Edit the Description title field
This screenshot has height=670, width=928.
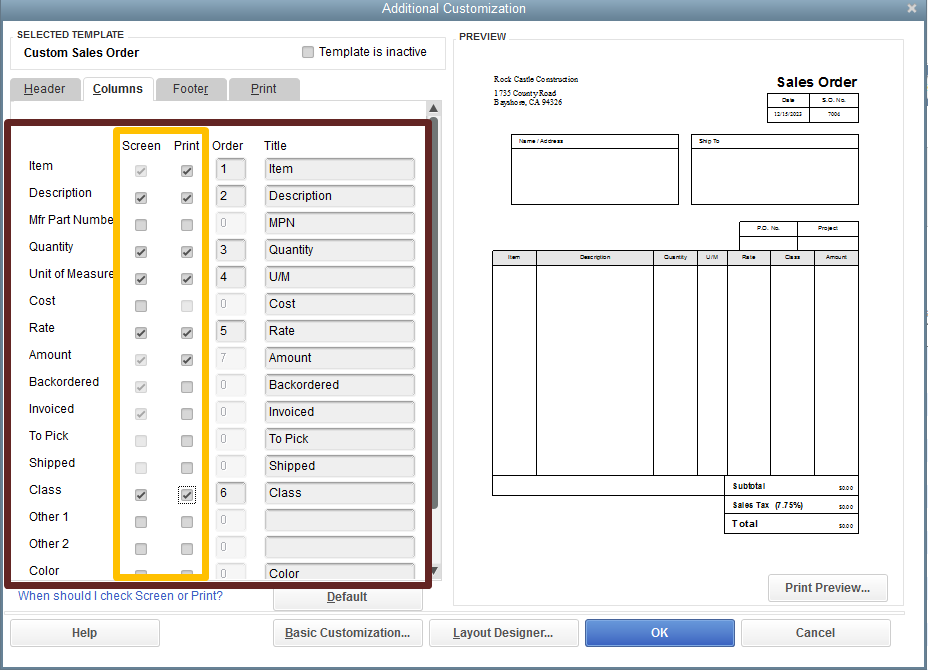(x=340, y=196)
